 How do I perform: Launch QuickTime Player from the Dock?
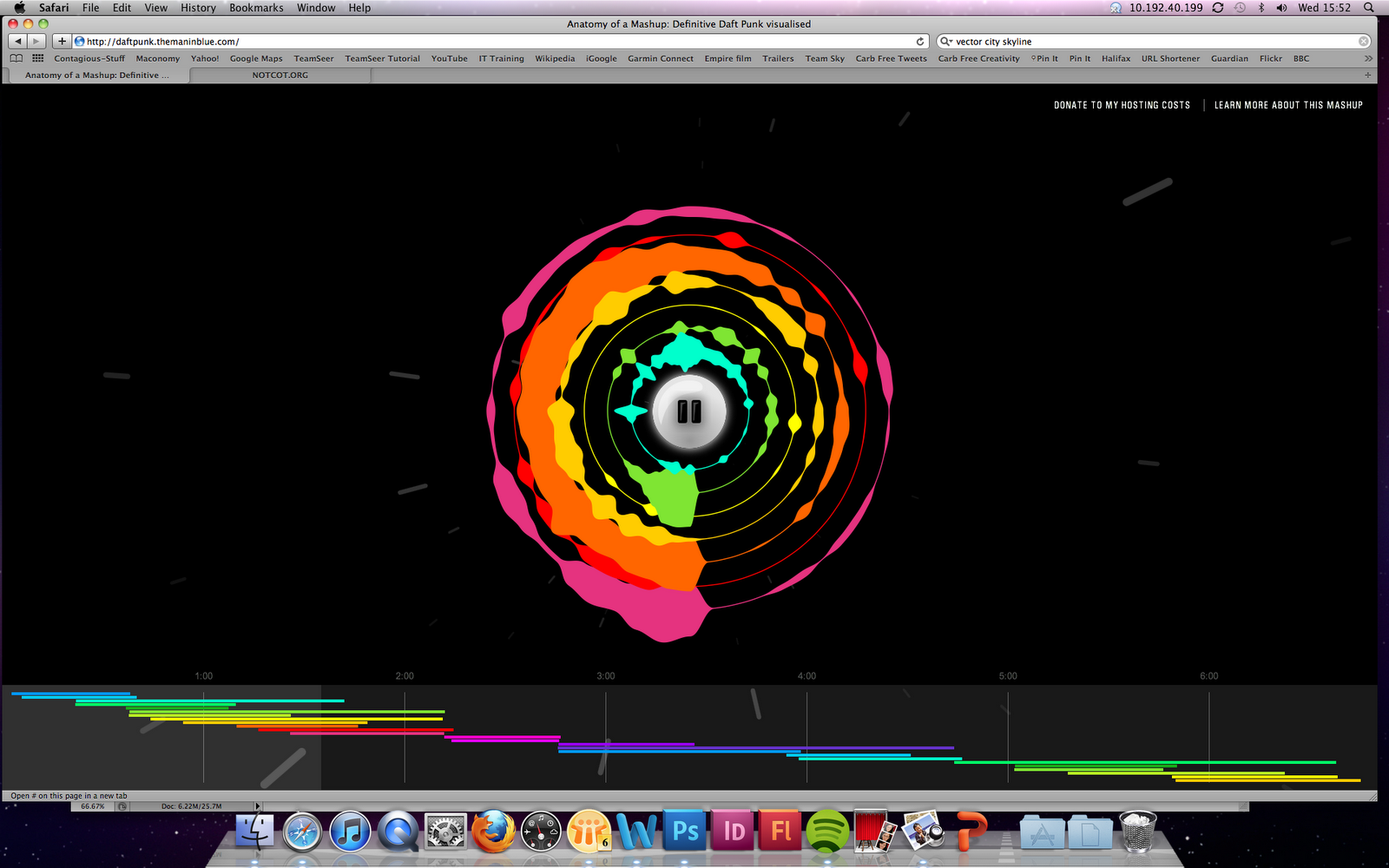coord(398,832)
